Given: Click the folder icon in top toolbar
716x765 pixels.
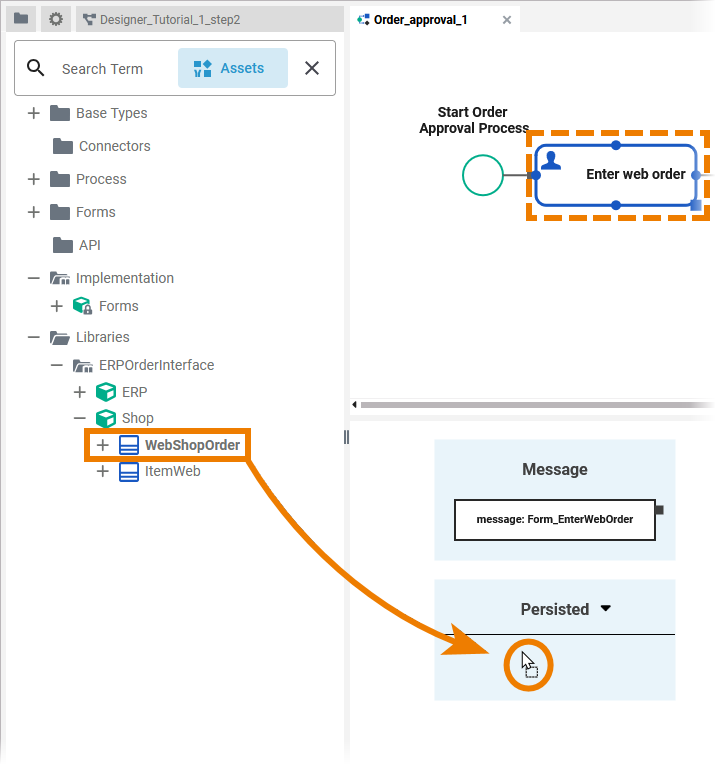Looking at the screenshot, I should point(21,19).
